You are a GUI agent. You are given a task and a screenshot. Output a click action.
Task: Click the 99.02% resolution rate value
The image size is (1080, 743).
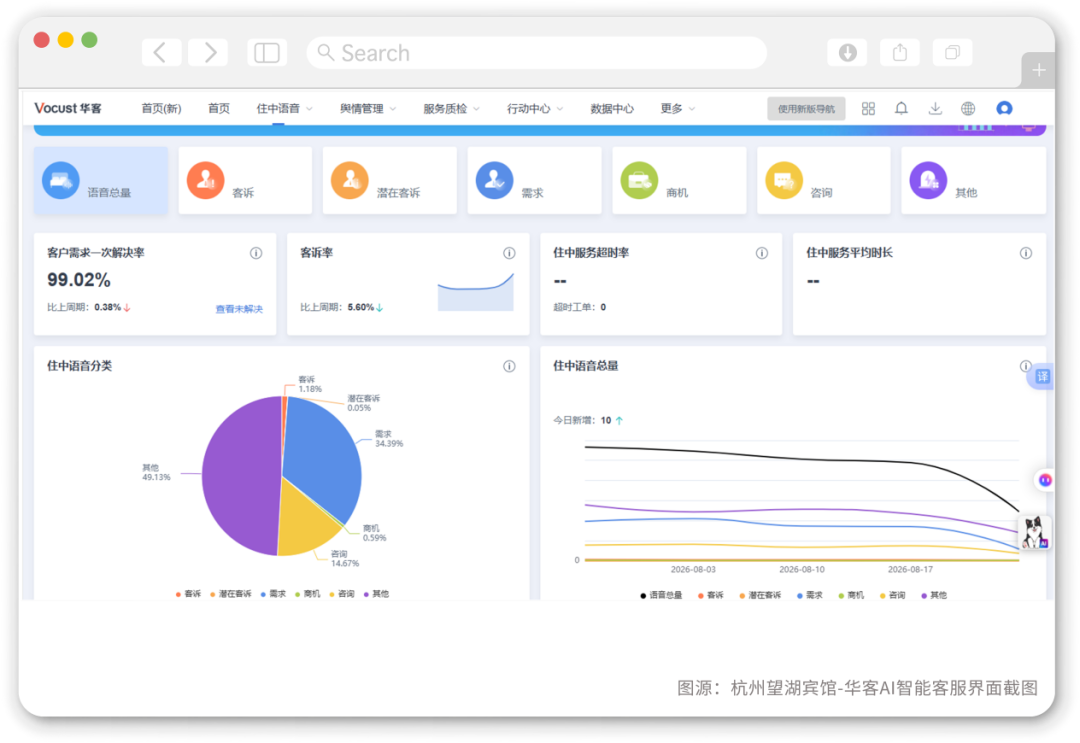pyautogui.click(x=79, y=280)
